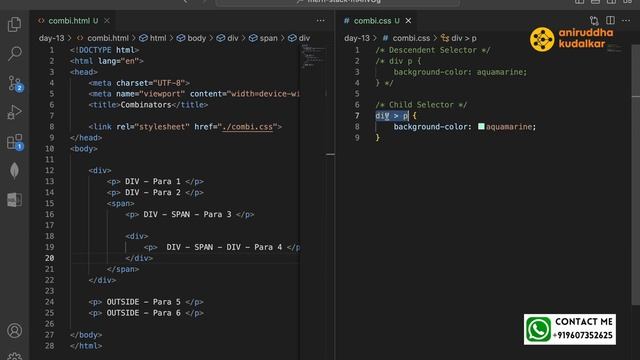
Task: Click 'DIV – SPAN – DIV – Para 4' text
Action: (x=224, y=247)
